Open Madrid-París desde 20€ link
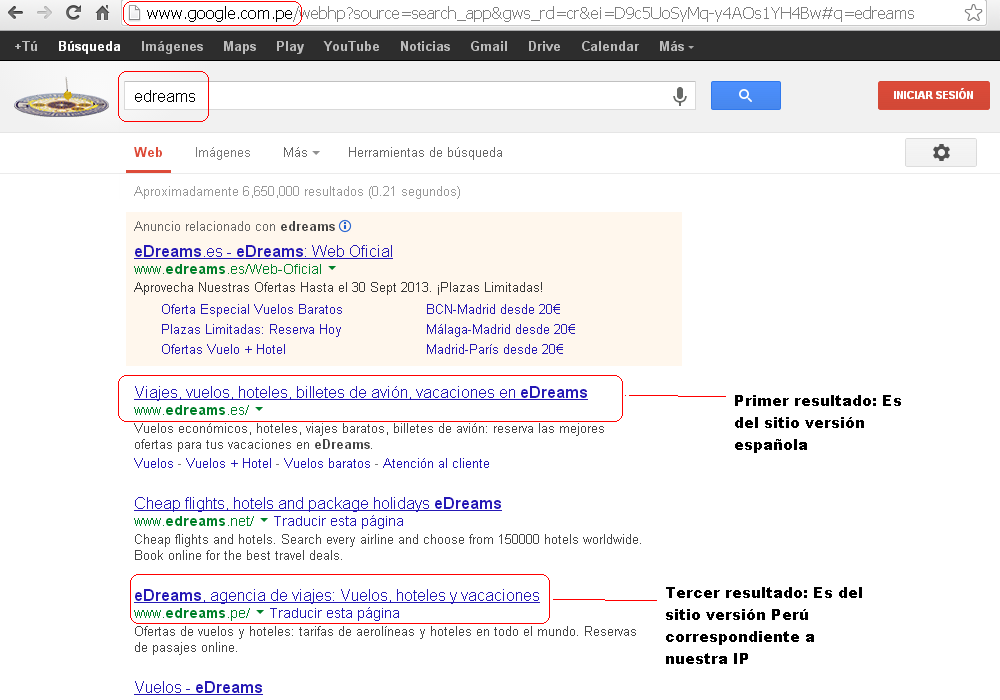This screenshot has height=700, width=1000. (x=495, y=349)
